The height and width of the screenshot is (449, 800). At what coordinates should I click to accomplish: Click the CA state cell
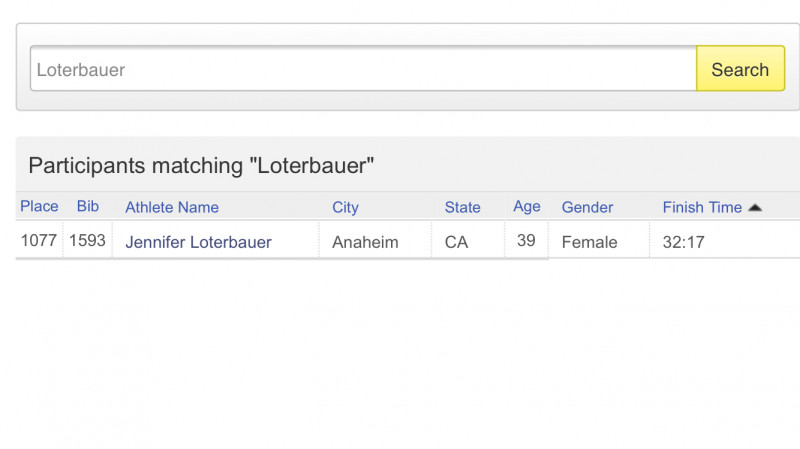pos(456,242)
